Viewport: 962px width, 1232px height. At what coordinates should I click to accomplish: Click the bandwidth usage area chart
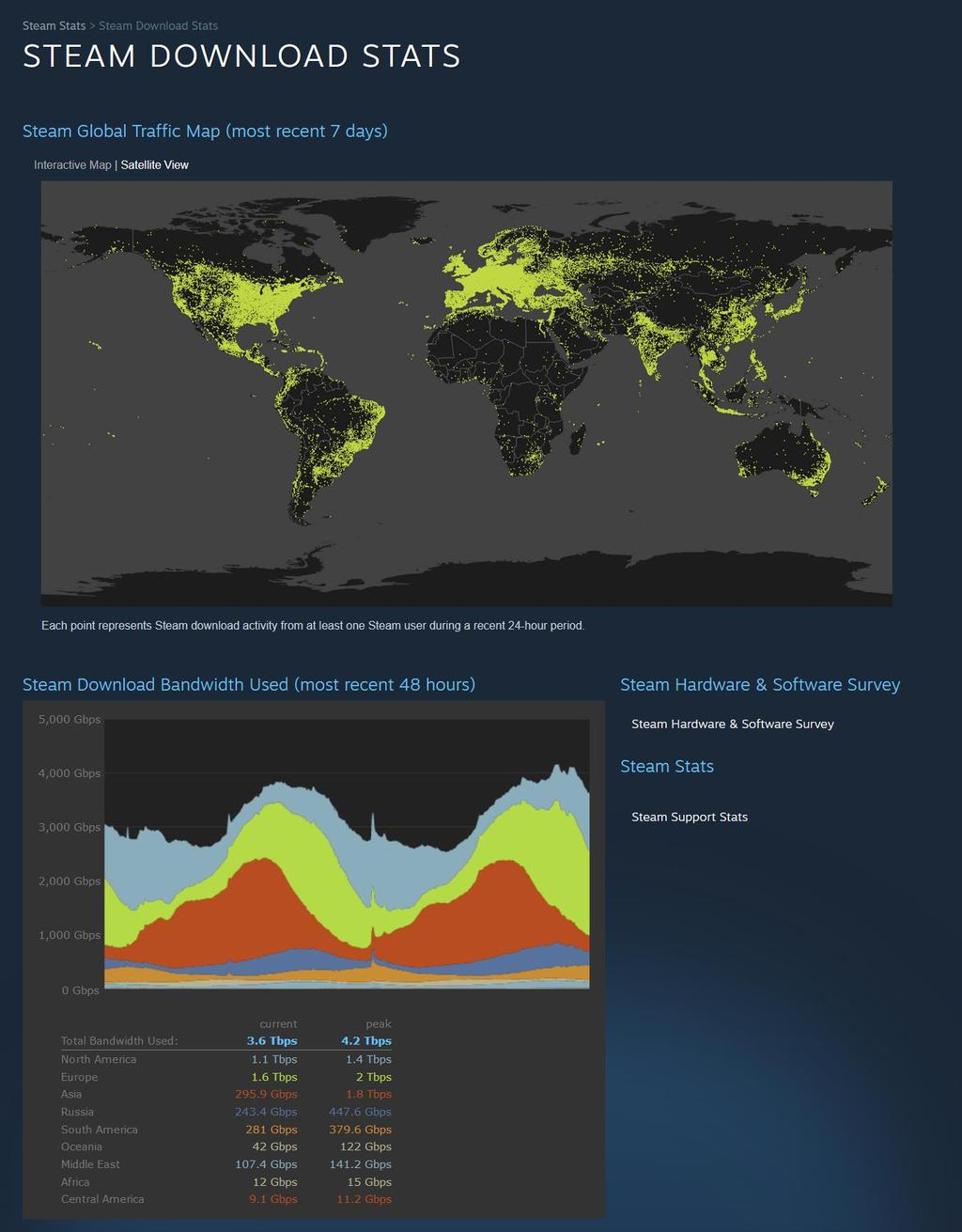[347, 854]
